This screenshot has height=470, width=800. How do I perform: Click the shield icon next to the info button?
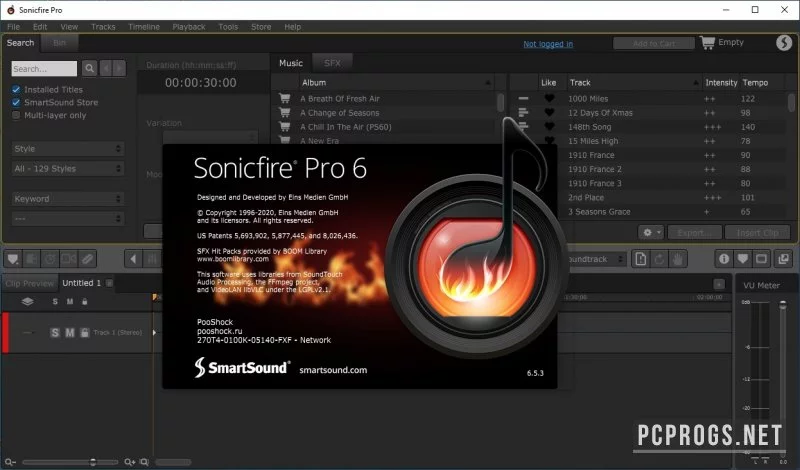(x=742, y=259)
